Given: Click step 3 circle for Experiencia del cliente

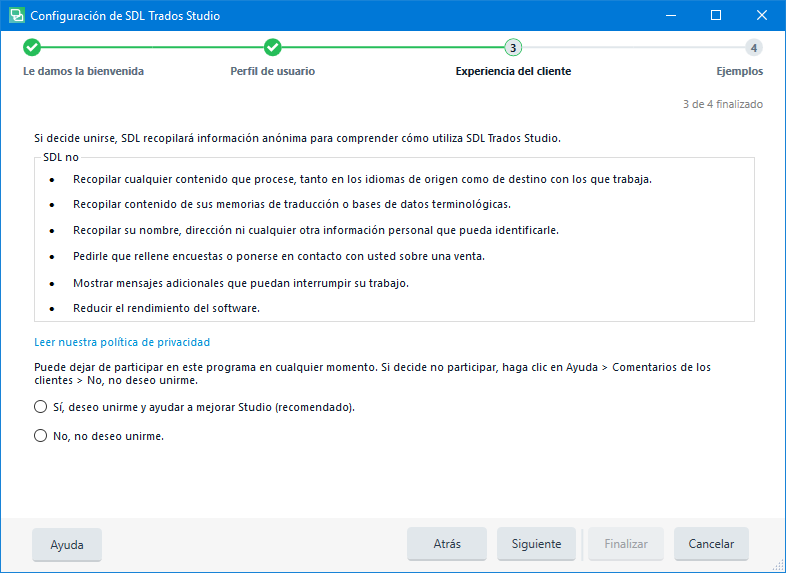Looking at the screenshot, I should pyautogui.click(x=513, y=48).
